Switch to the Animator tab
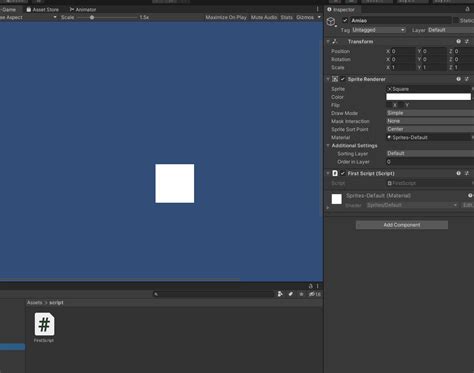The height and width of the screenshot is (373, 474). click(83, 9)
